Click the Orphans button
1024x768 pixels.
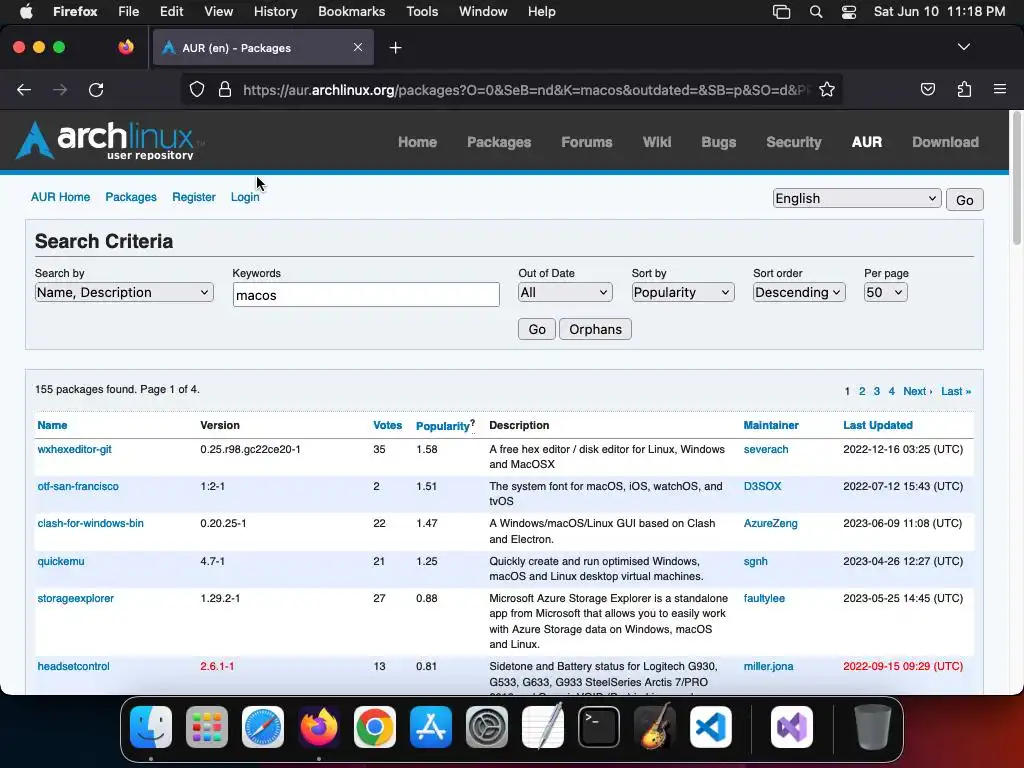click(x=595, y=329)
